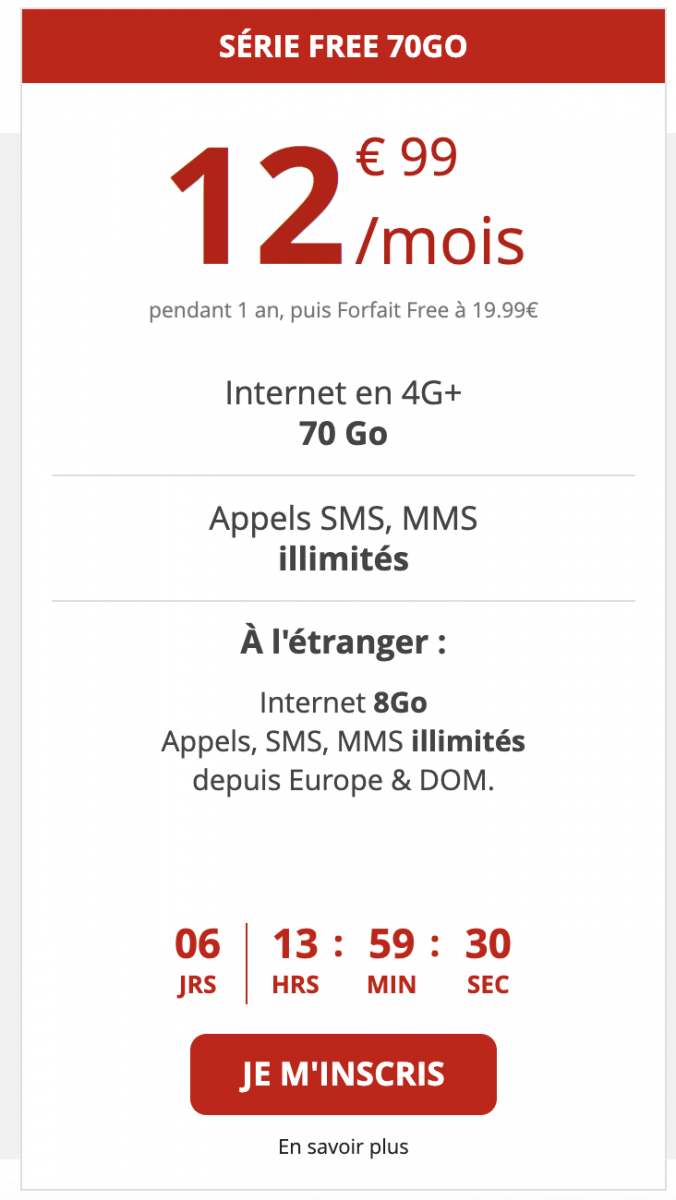Click the SÉRIE FREE 70GO header banner
Viewport: 676px width, 1200px height.
pyautogui.click(x=343, y=47)
